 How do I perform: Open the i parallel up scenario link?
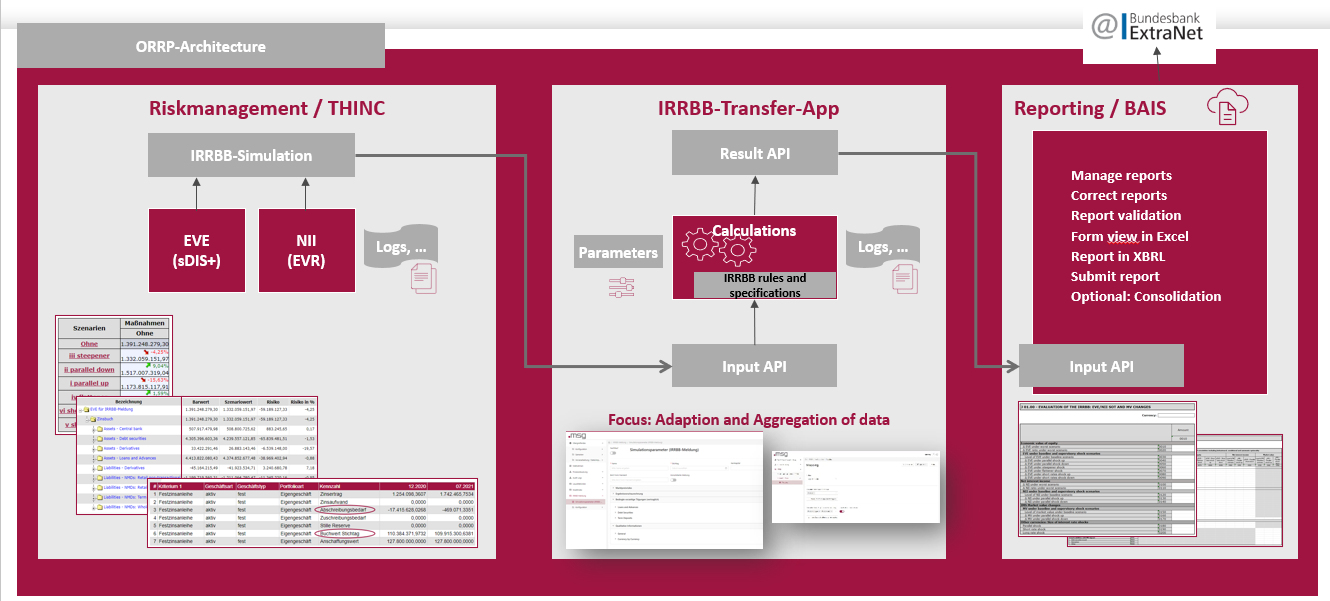[x=89, y=383]
